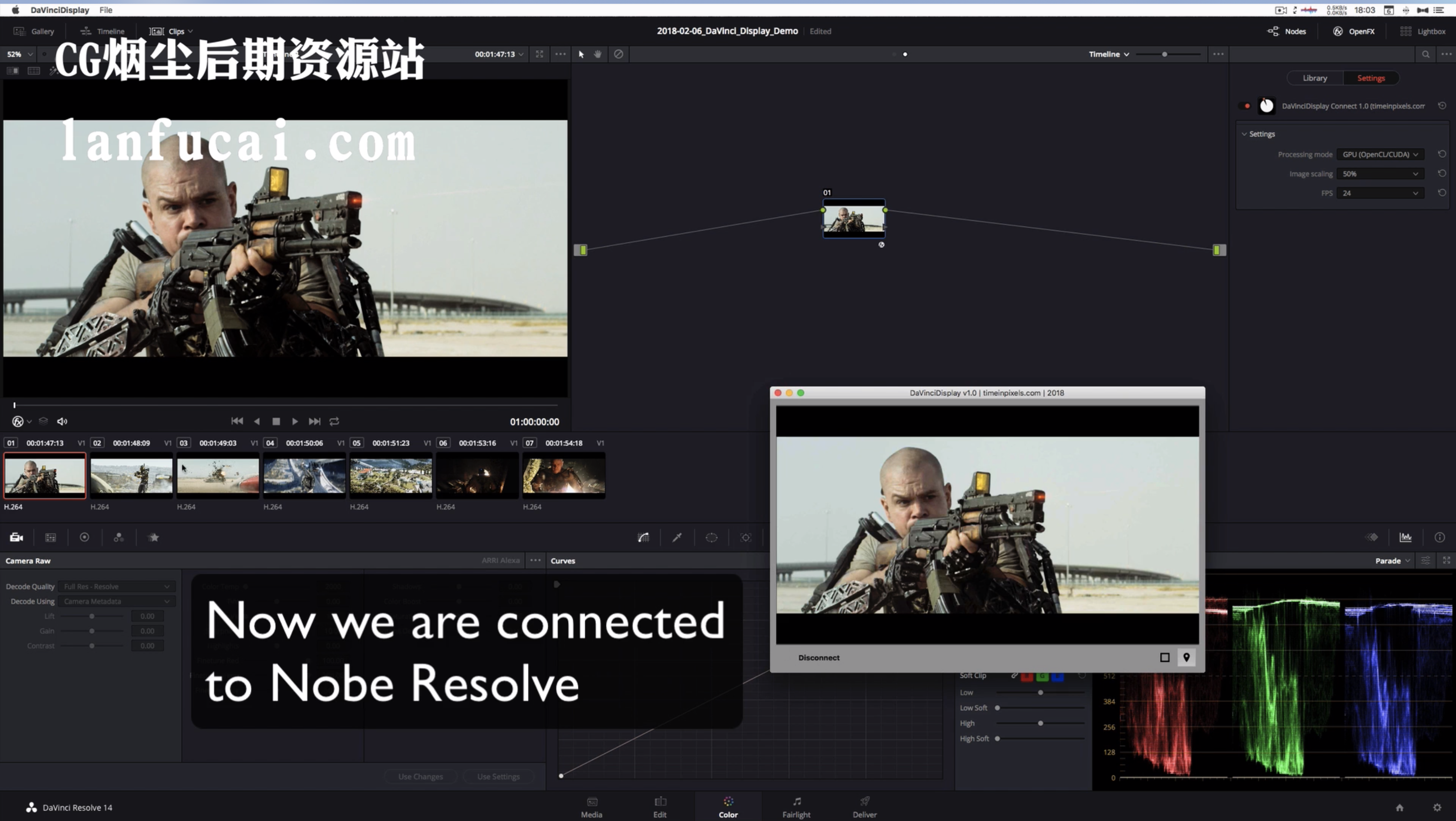Switch to the OpenFX Settings tab
Screen dimensions: 1456x821
(1371, 78)
